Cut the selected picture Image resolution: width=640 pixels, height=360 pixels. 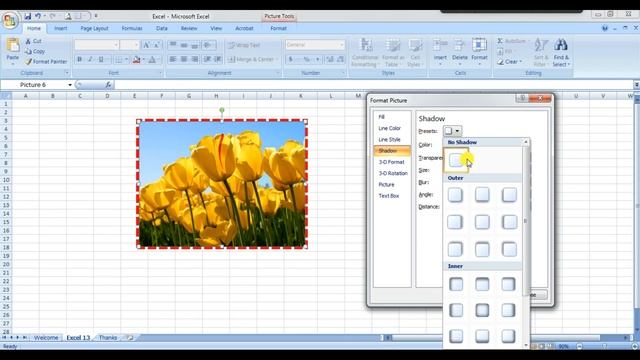tap(34, 41)
